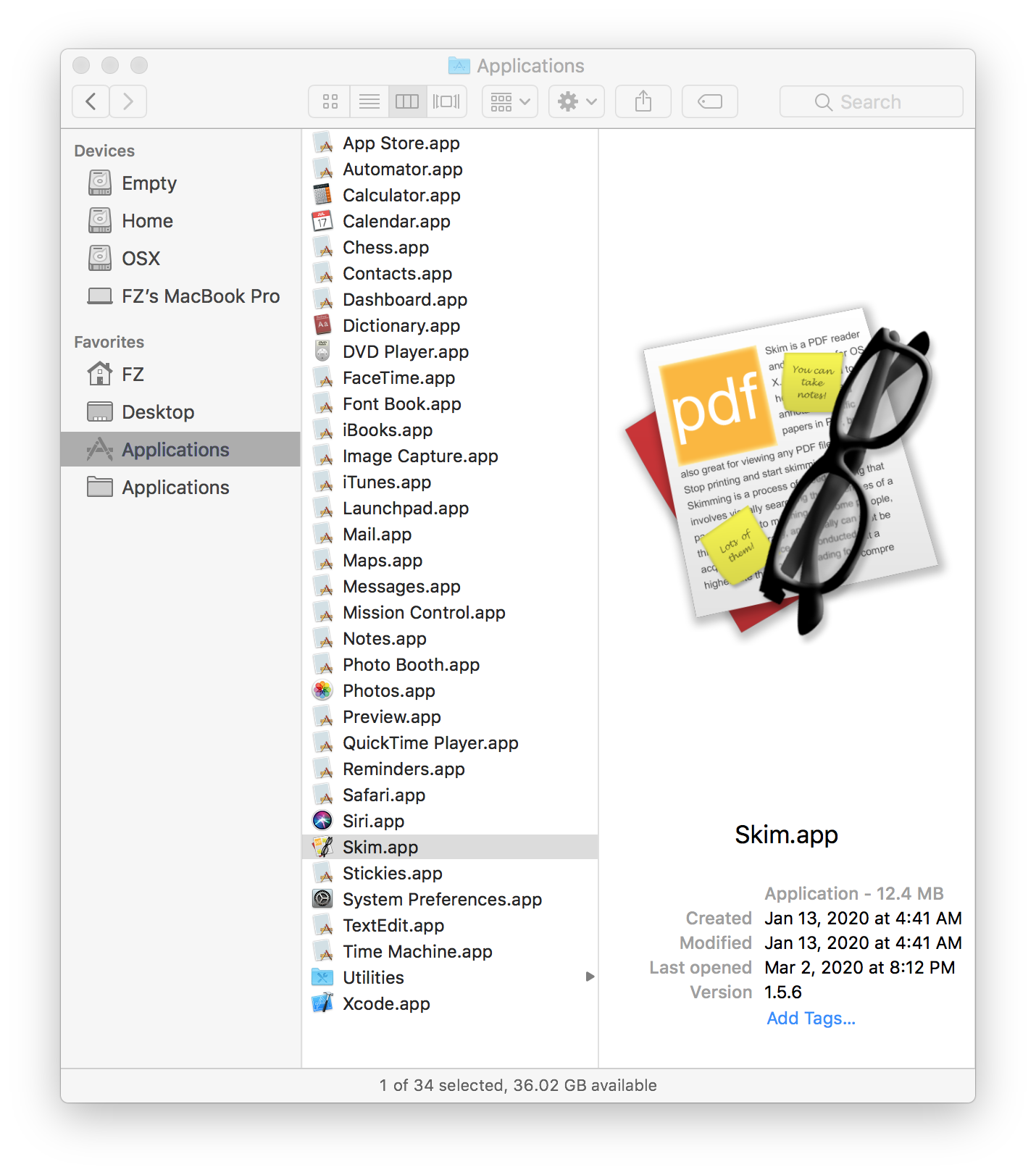Go back with the back arrow

pyautogui.click(x=91, y=101)
